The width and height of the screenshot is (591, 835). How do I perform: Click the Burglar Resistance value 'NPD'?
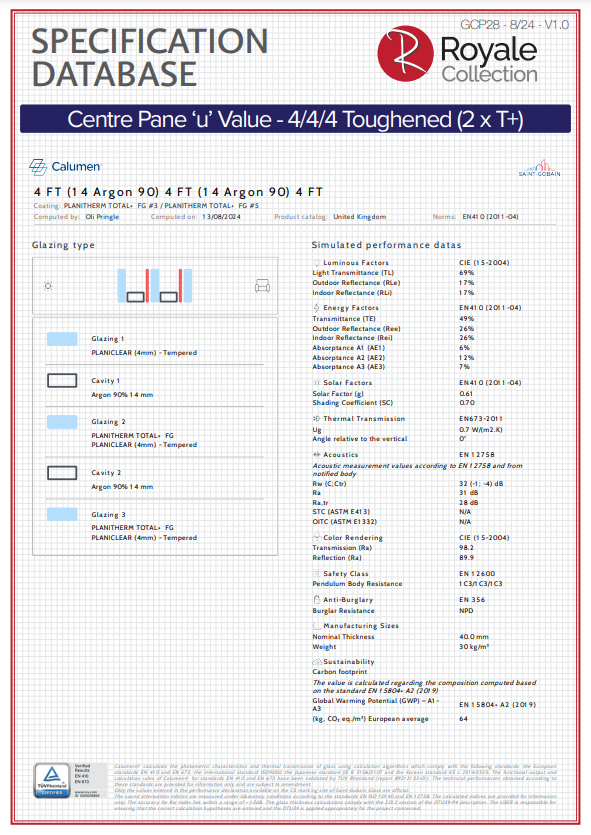[x=466, y=611]
